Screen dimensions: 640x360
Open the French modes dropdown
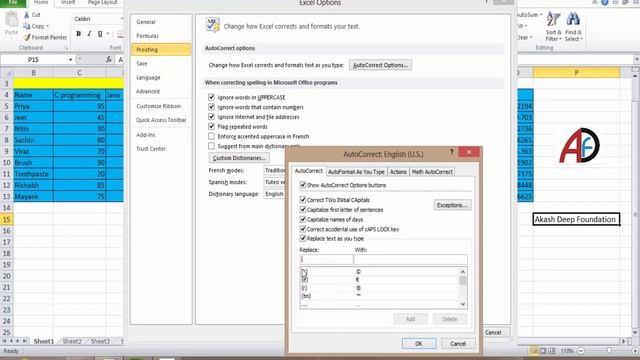pos(275,170)
